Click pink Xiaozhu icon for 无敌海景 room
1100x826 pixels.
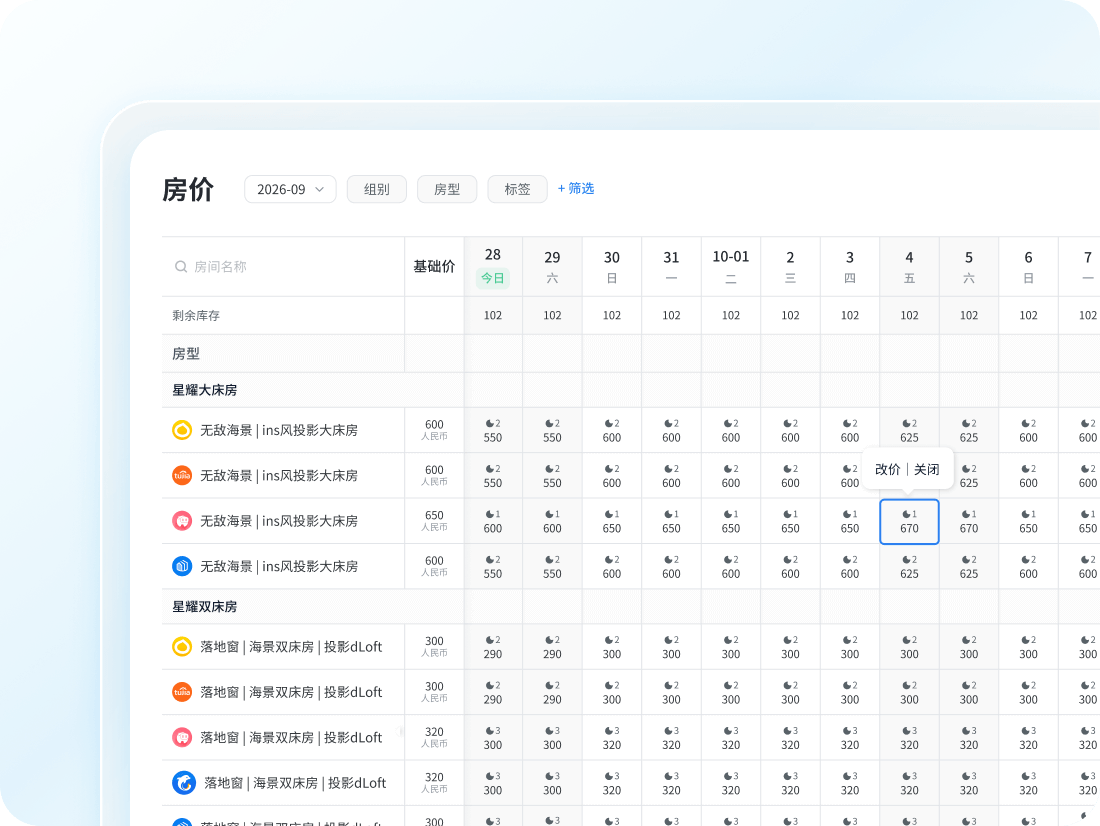click(x=182, y=521)
